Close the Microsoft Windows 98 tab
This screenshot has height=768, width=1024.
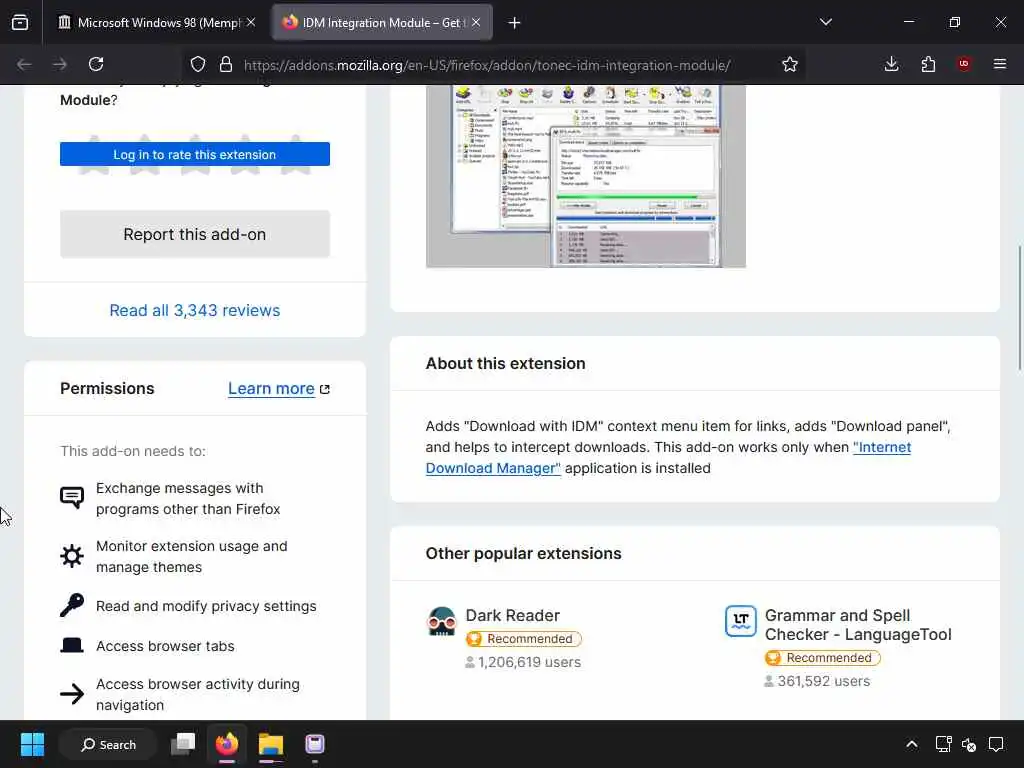[x=251, y=22]
